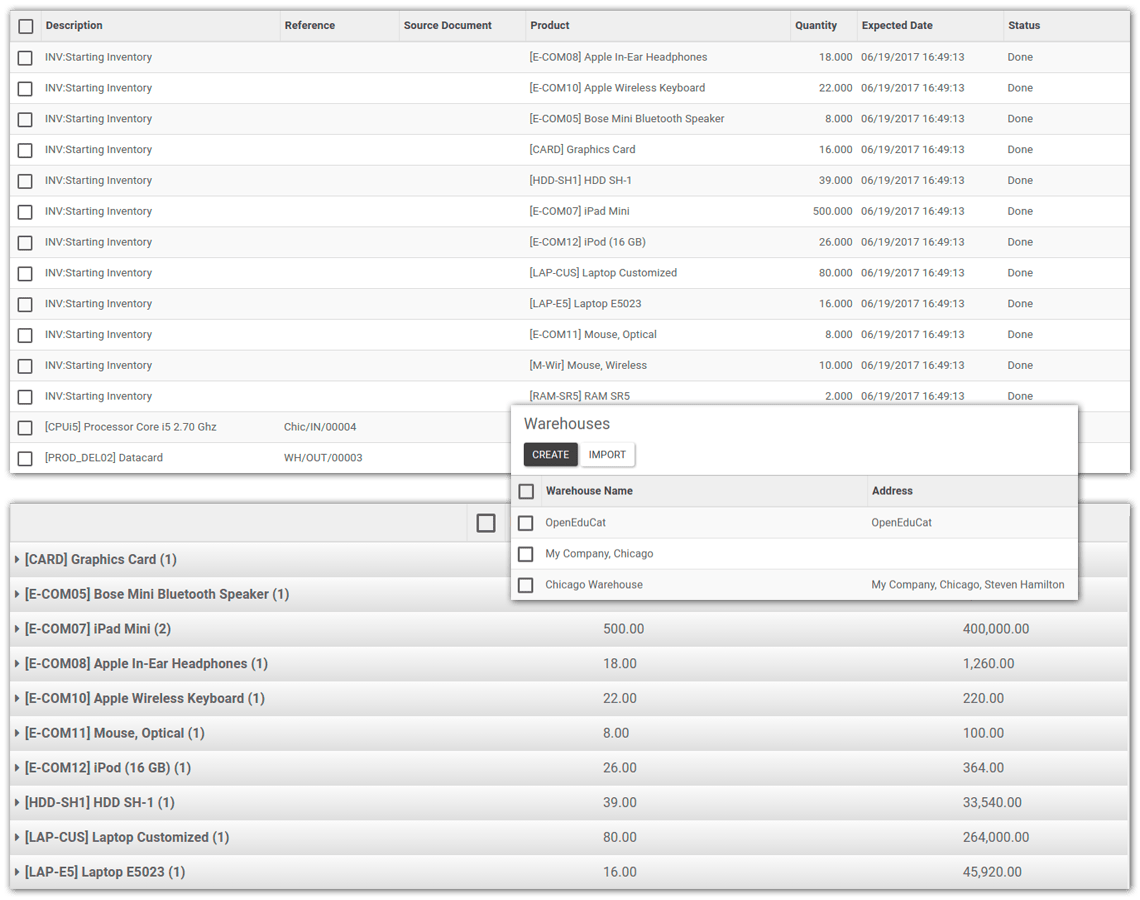1140x900 pixels.
Task: Click the CREATE button in Warehouses dialog
Action: 550,454
